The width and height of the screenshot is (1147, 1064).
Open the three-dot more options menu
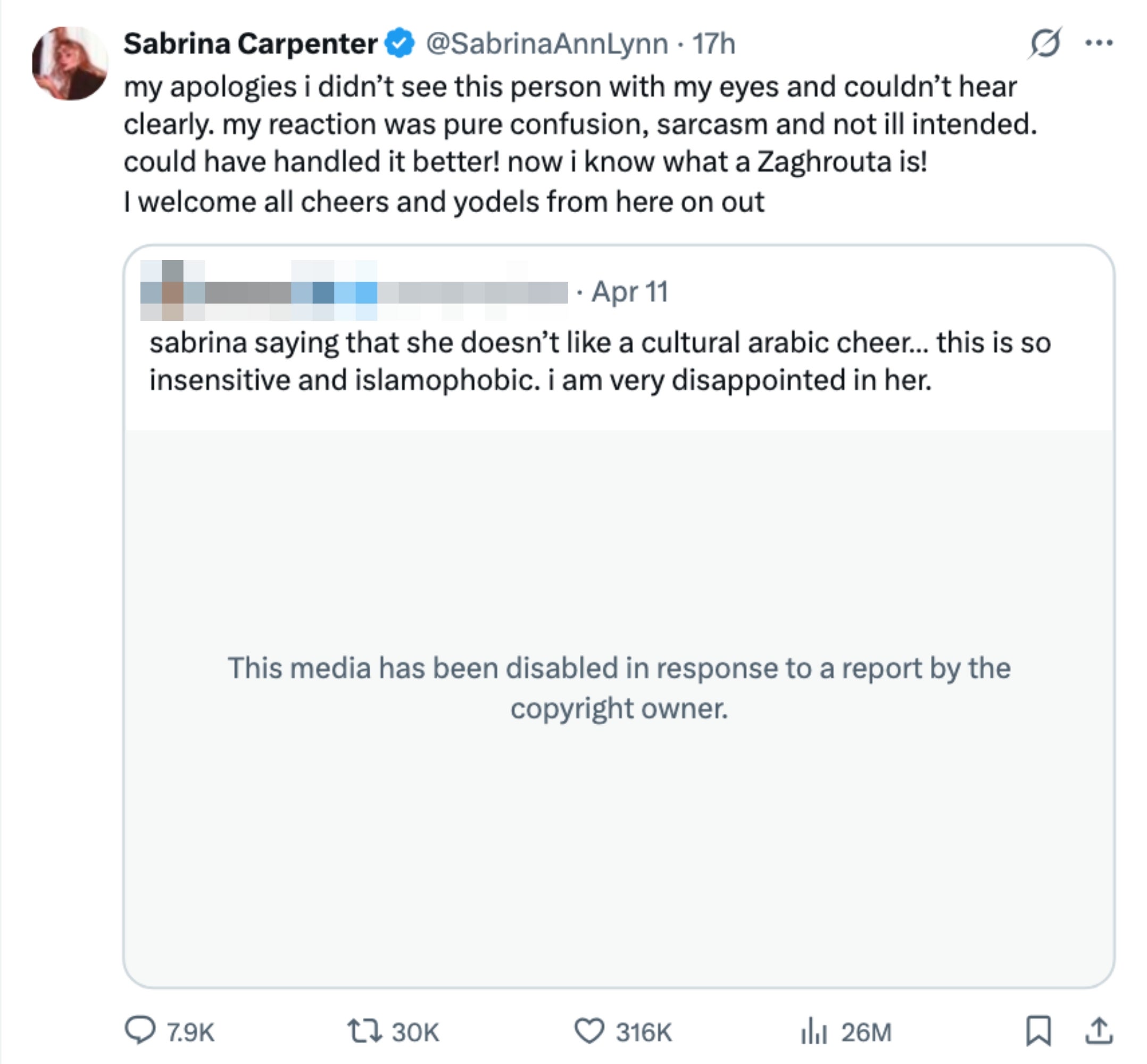tap(1099, 43)
